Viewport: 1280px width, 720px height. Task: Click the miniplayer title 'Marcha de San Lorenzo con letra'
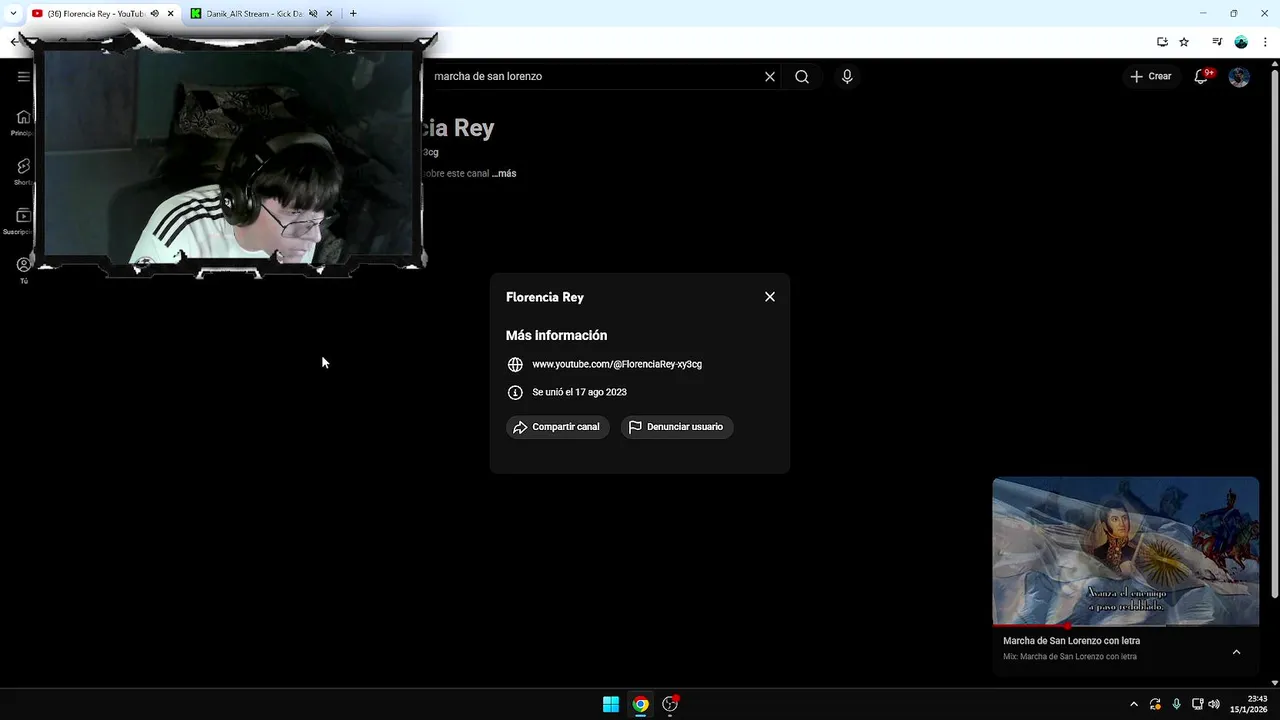[1071, 641]
